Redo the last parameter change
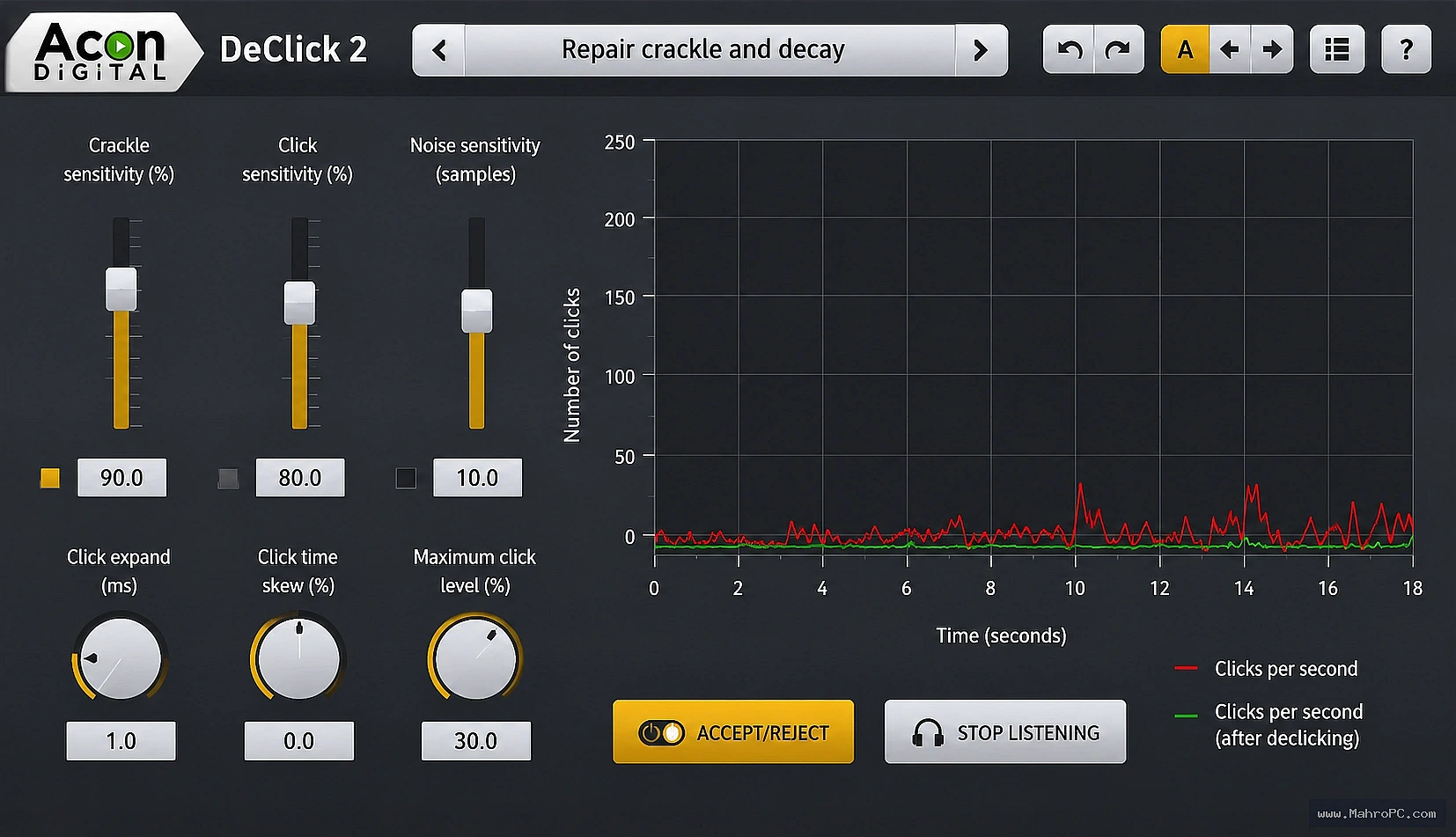This screenshot has height=837, width=1456. point(1118,49)
